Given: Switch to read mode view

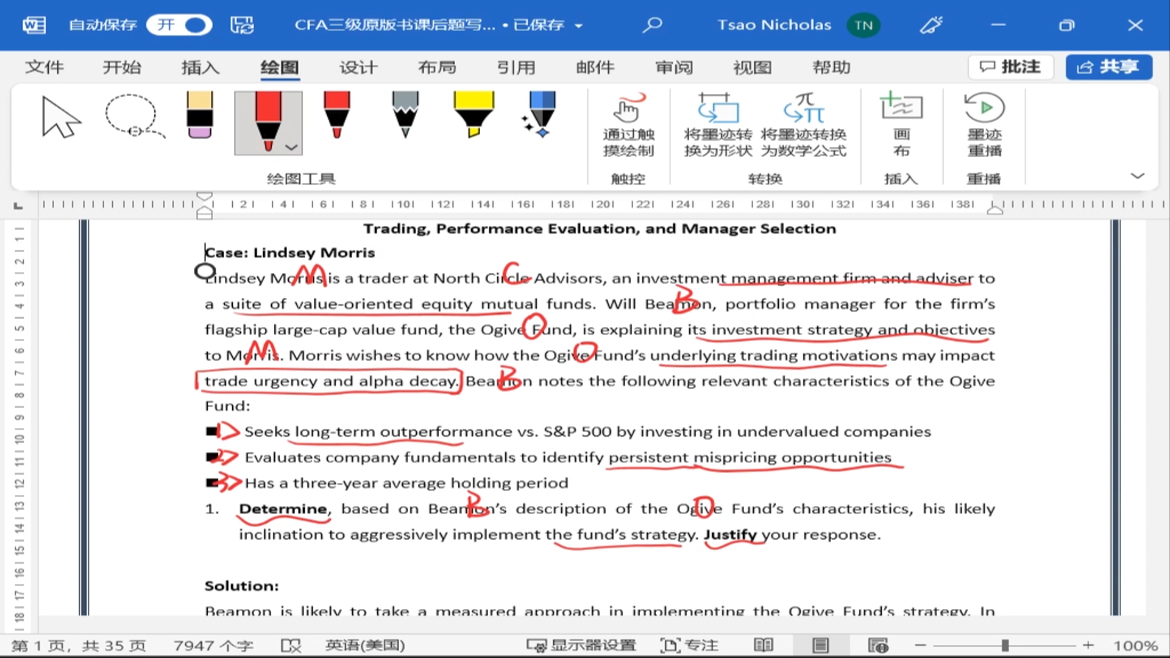Looking at the screenshot, I should (763, 645).
